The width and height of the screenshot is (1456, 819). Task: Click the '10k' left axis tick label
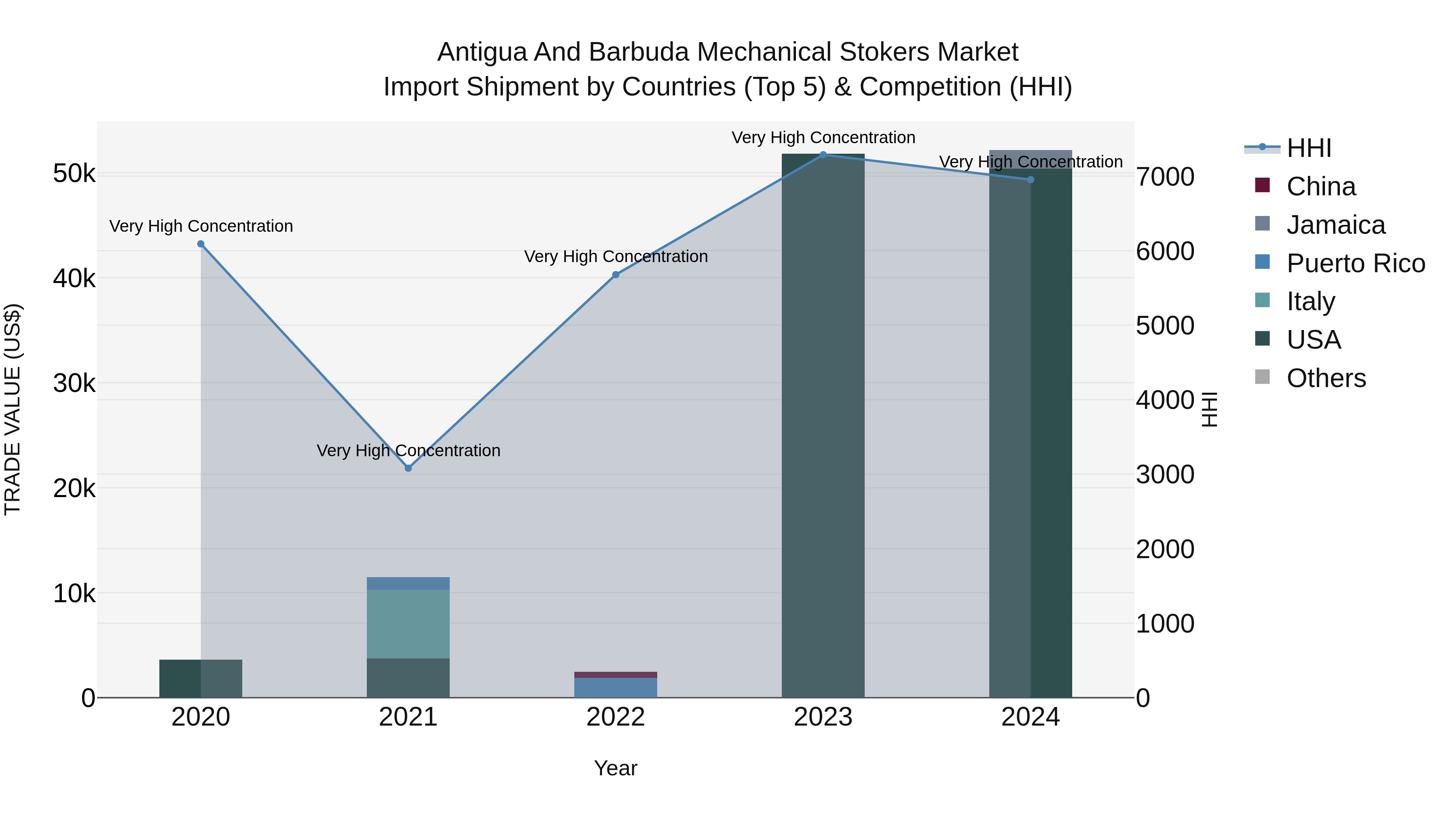coord(74,593)
